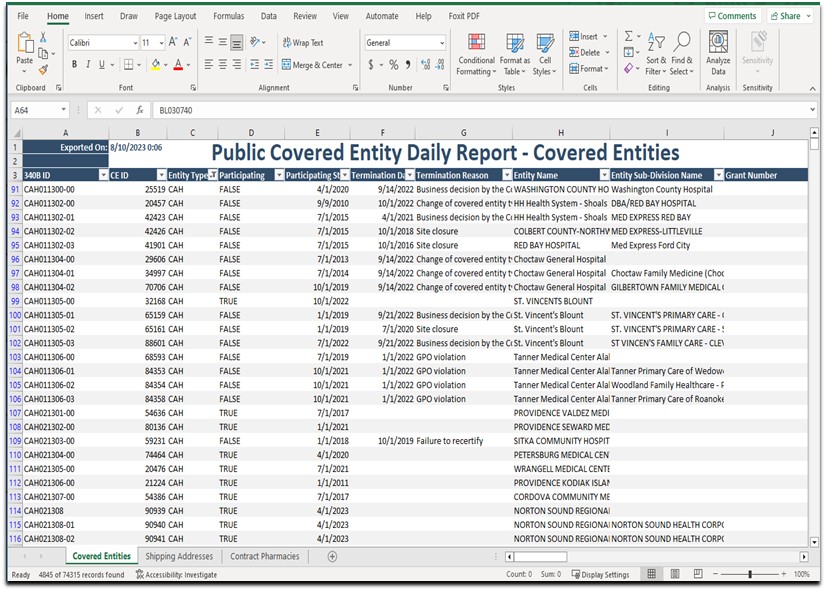Switch to Normal view in status bar
The image size is (826, 591).
pos(652,574)
